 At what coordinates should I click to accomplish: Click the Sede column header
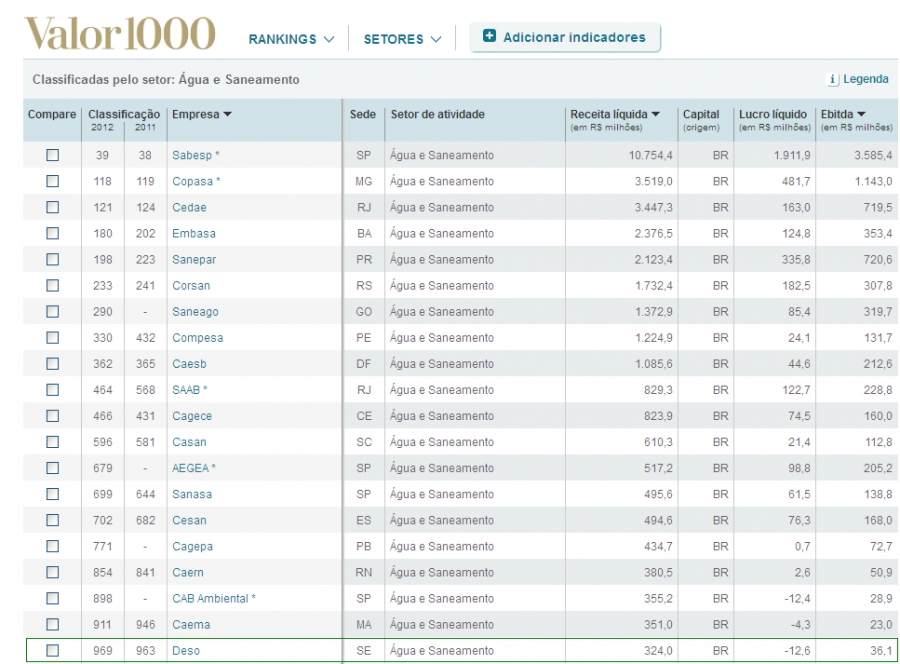[x=363, y=114]
